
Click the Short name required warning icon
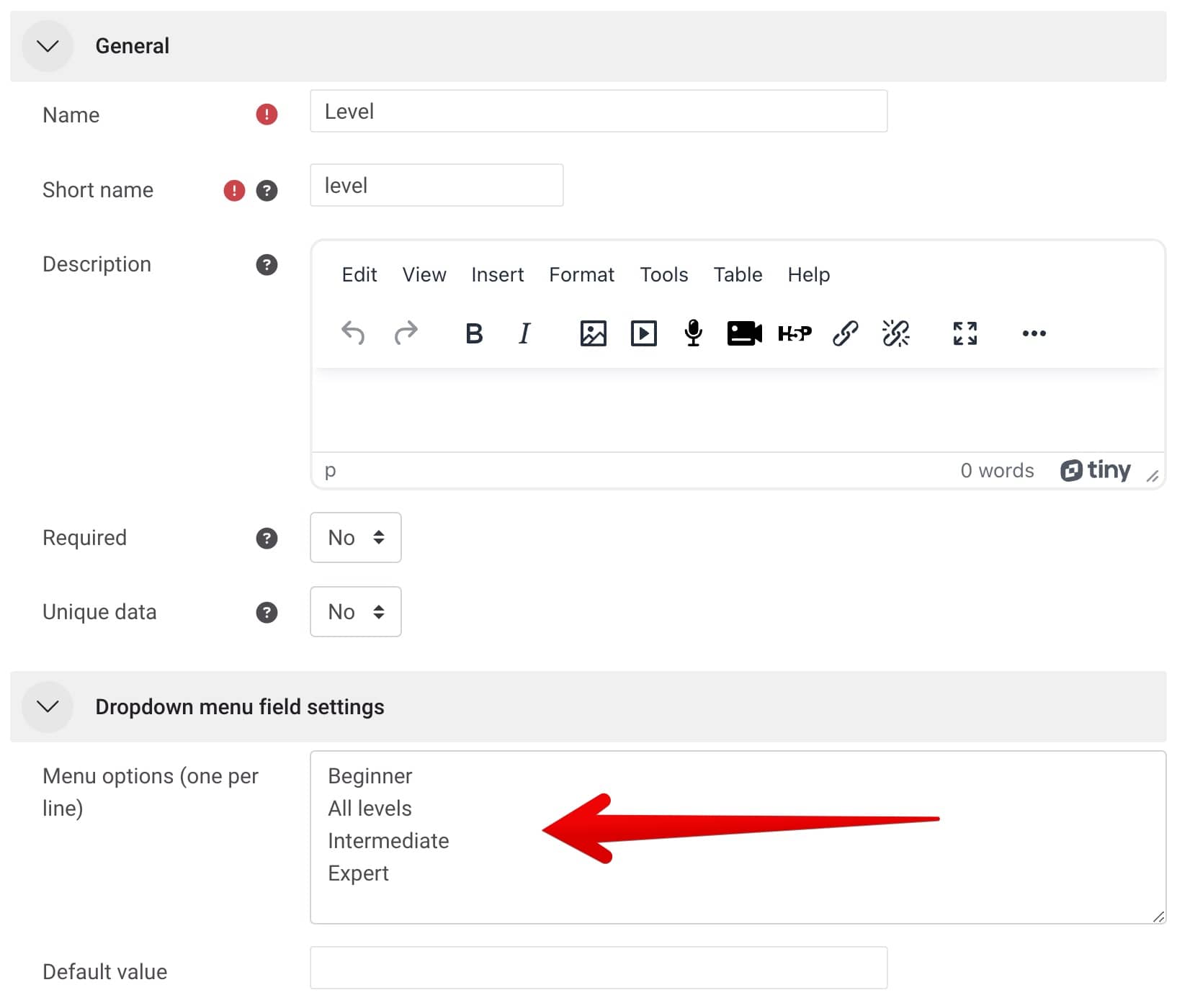[234, 190]
